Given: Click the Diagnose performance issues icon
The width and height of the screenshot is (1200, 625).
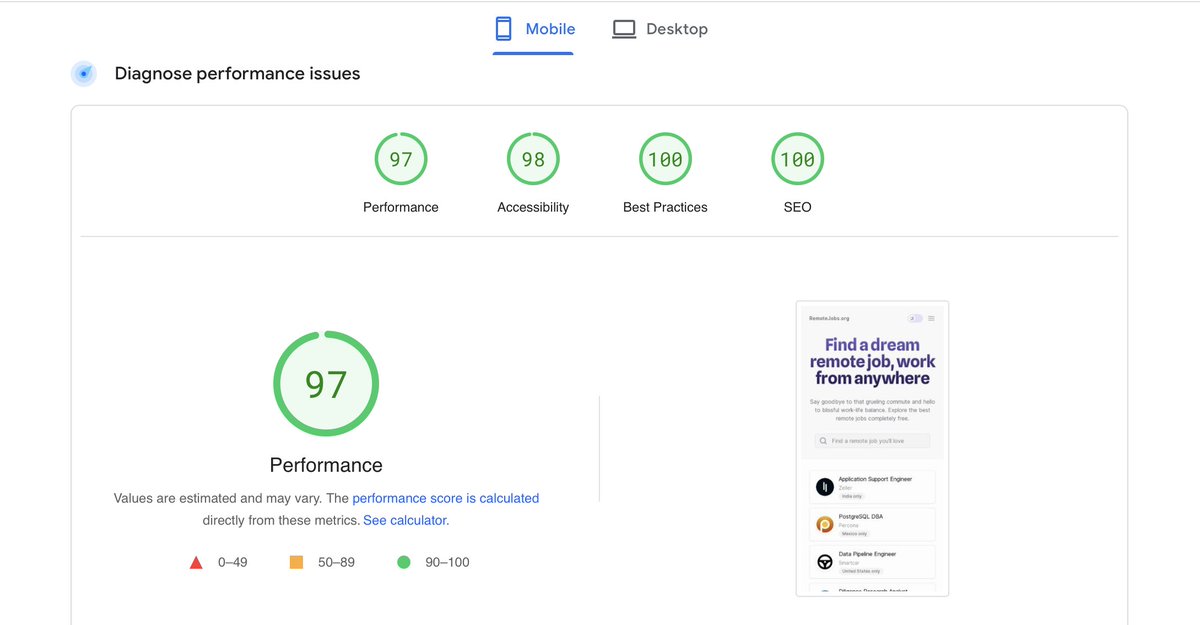Looking at the screenshot, I should tap(84, 73).
